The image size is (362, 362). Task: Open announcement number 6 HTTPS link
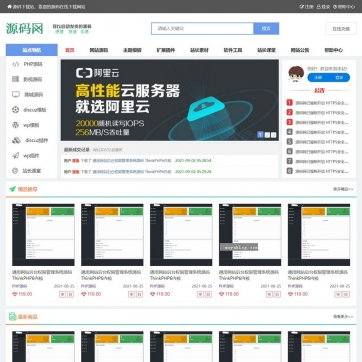coord(322,151)
